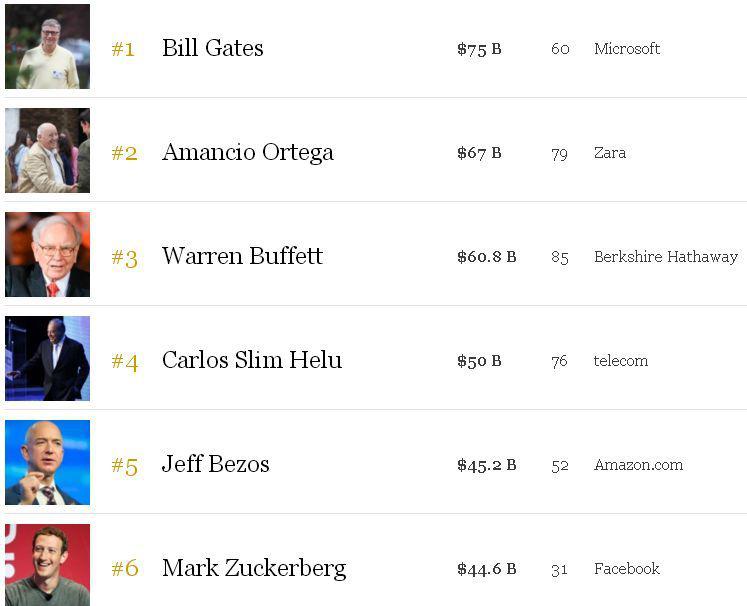Select the $75 B net worth
The height and width of the screenshot is (606, 747).
tap(479, 49)
